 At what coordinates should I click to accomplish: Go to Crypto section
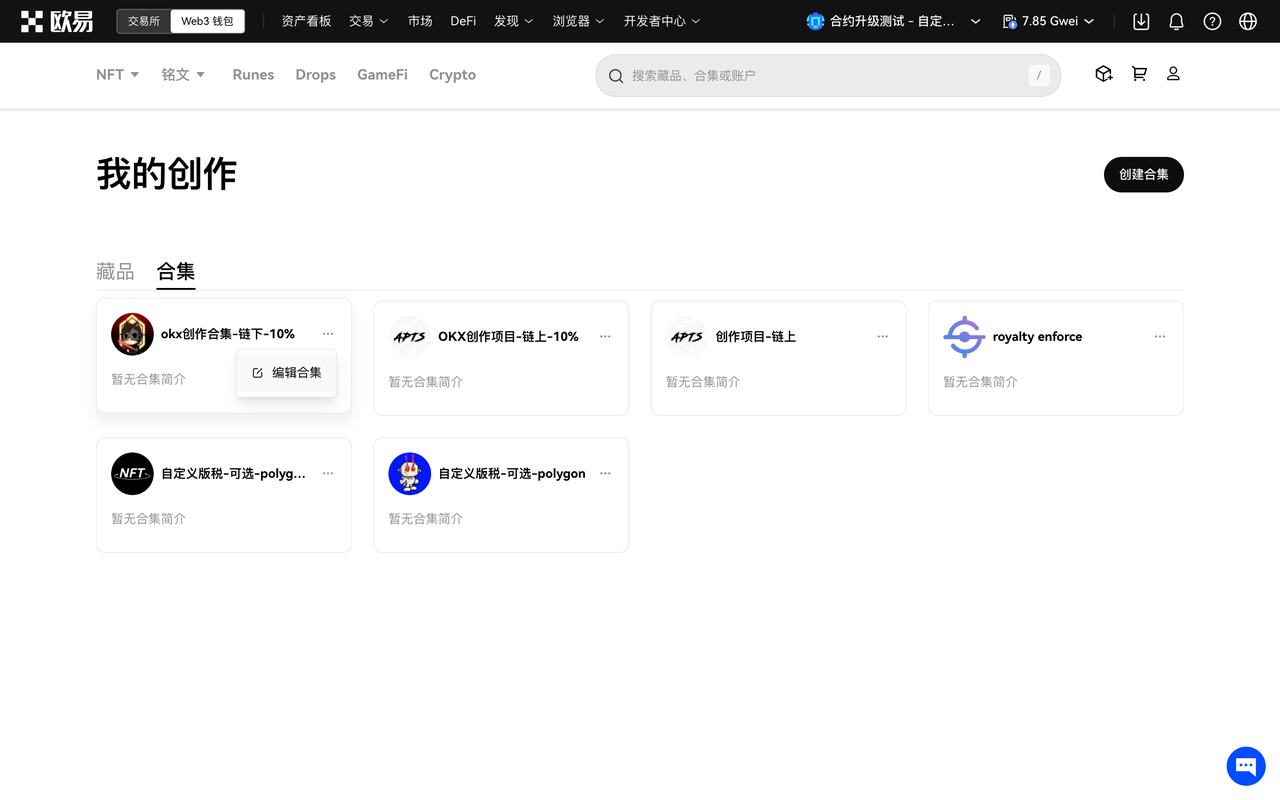[452, 75]
